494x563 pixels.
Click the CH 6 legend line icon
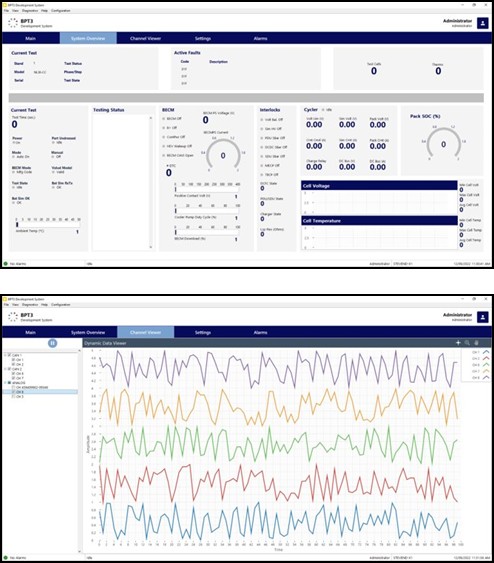click(486, 365)
